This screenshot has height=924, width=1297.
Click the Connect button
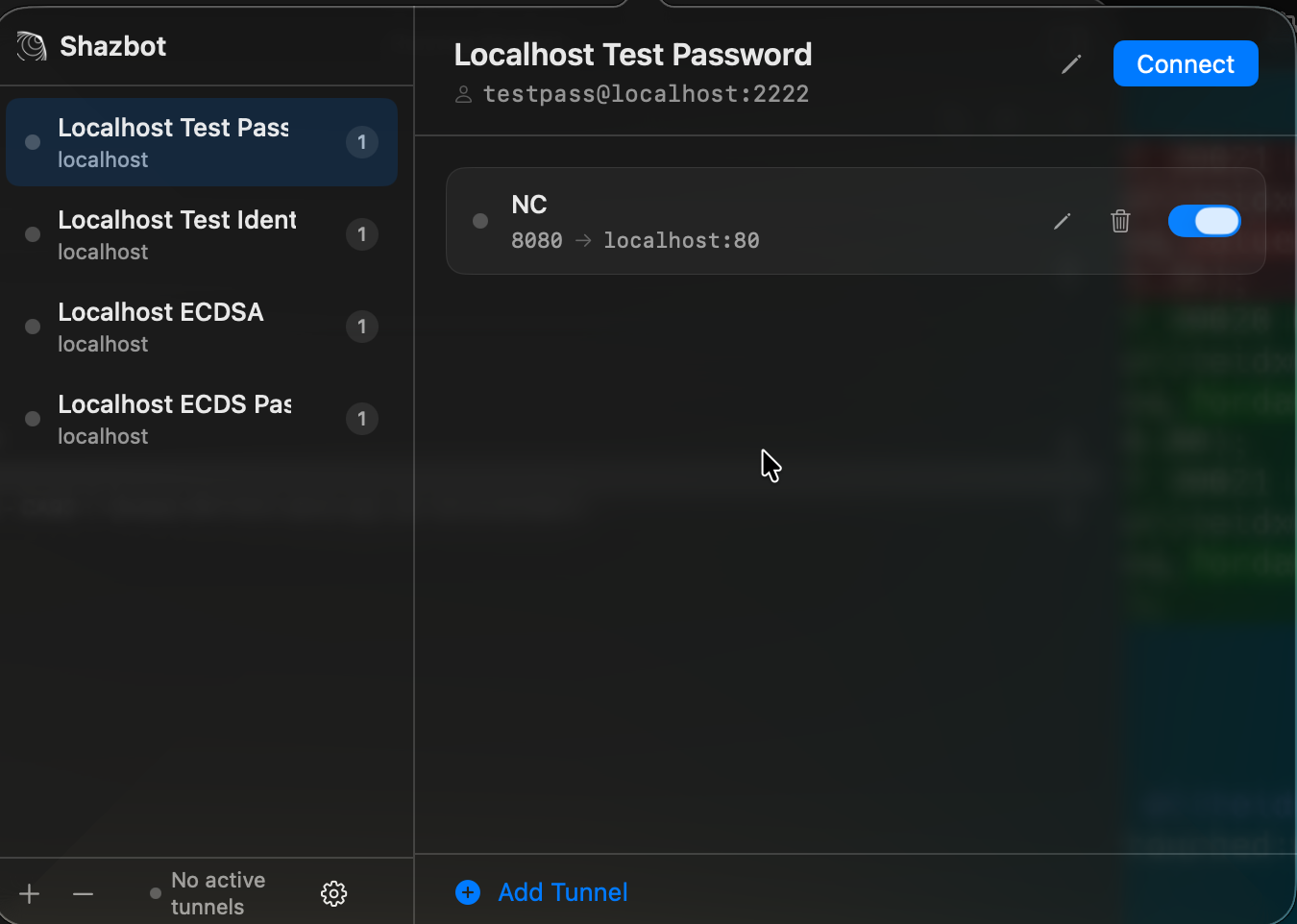click(1186, 63)
